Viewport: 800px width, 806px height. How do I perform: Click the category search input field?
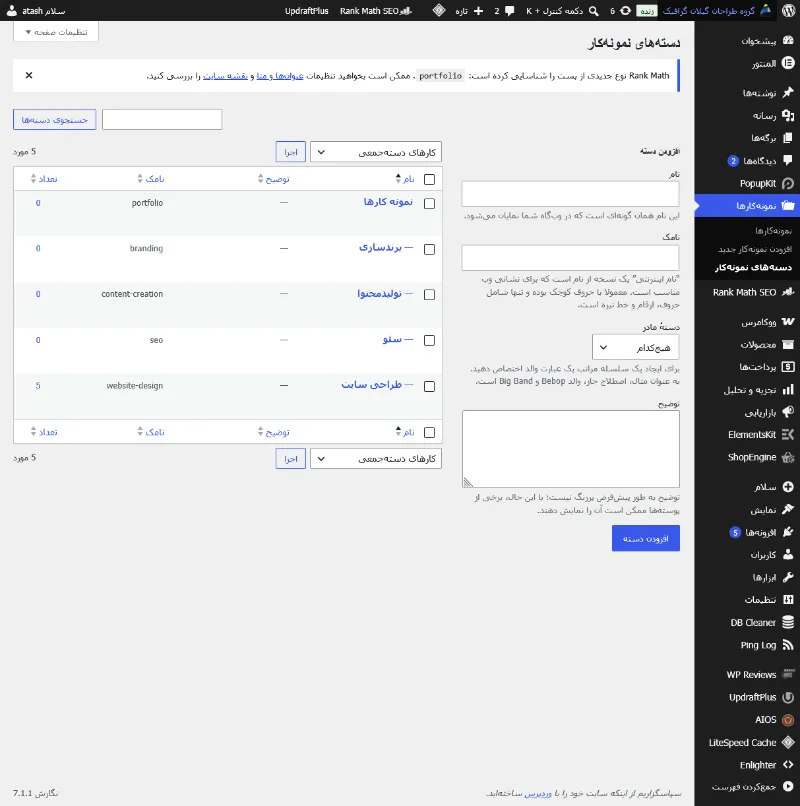pos(162,119)
